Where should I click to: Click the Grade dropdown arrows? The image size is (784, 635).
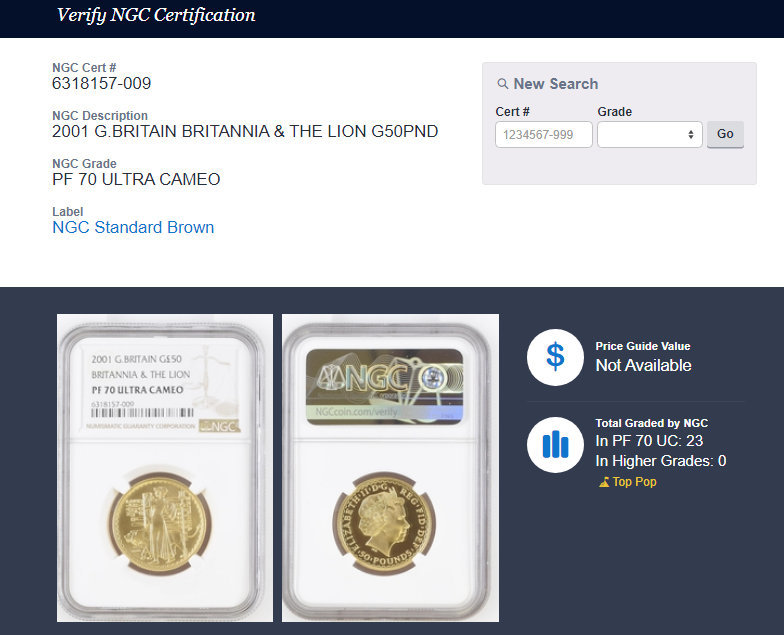click(x=690, y=134)
